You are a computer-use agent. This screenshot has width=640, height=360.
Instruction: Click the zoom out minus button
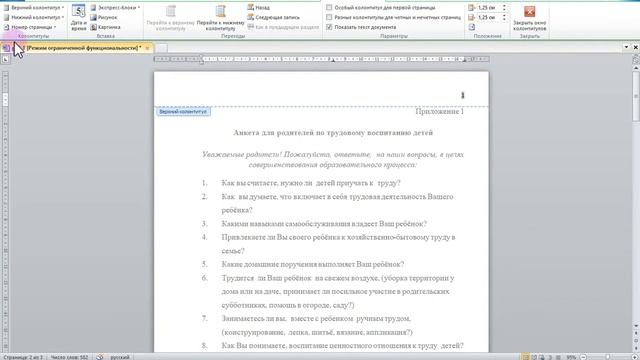click(583, 357)
